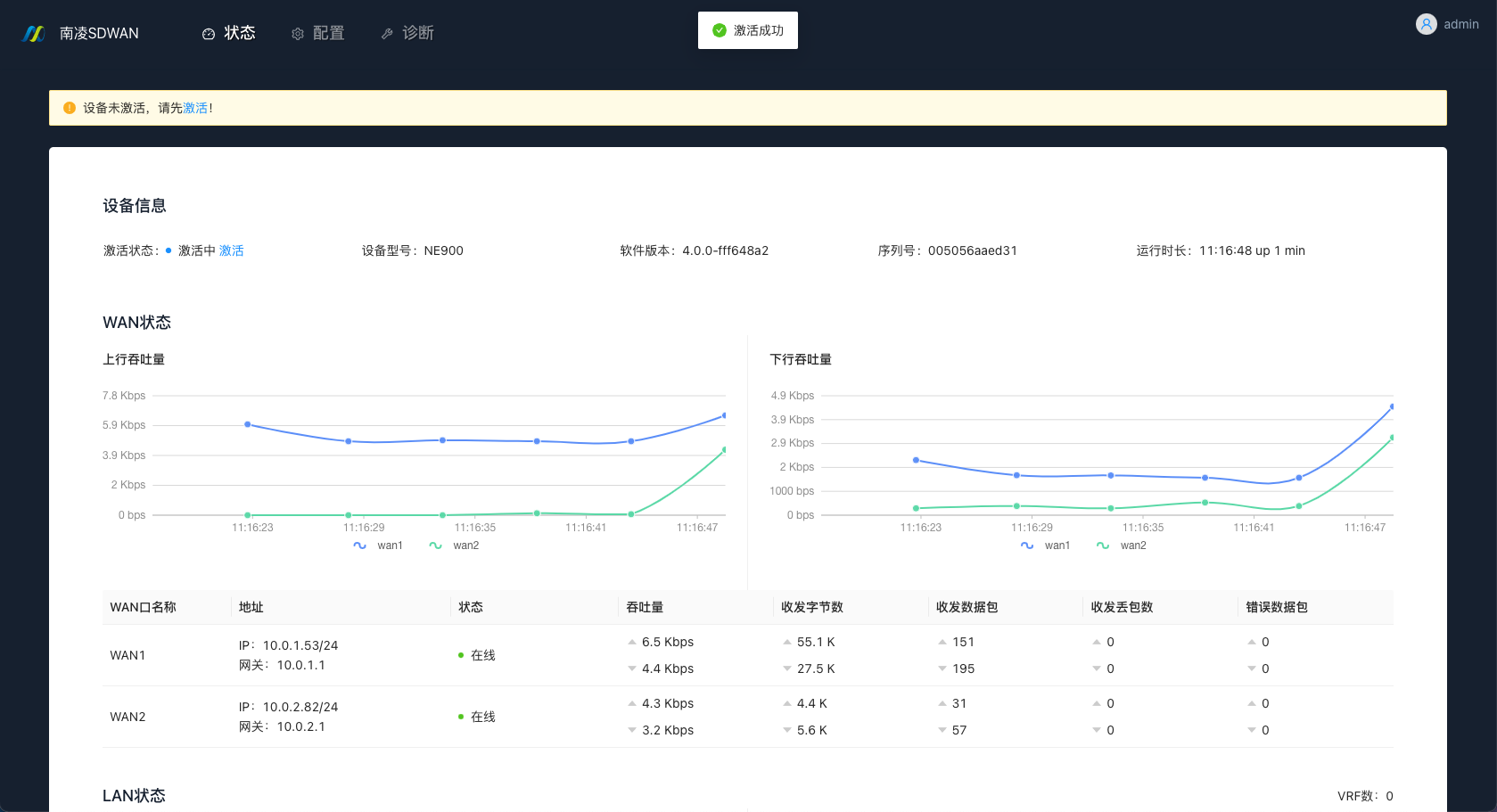Click the dashboard icon beside 状态
The height and width of the screenshot is (812, 1497).
(x=209, y=34)
